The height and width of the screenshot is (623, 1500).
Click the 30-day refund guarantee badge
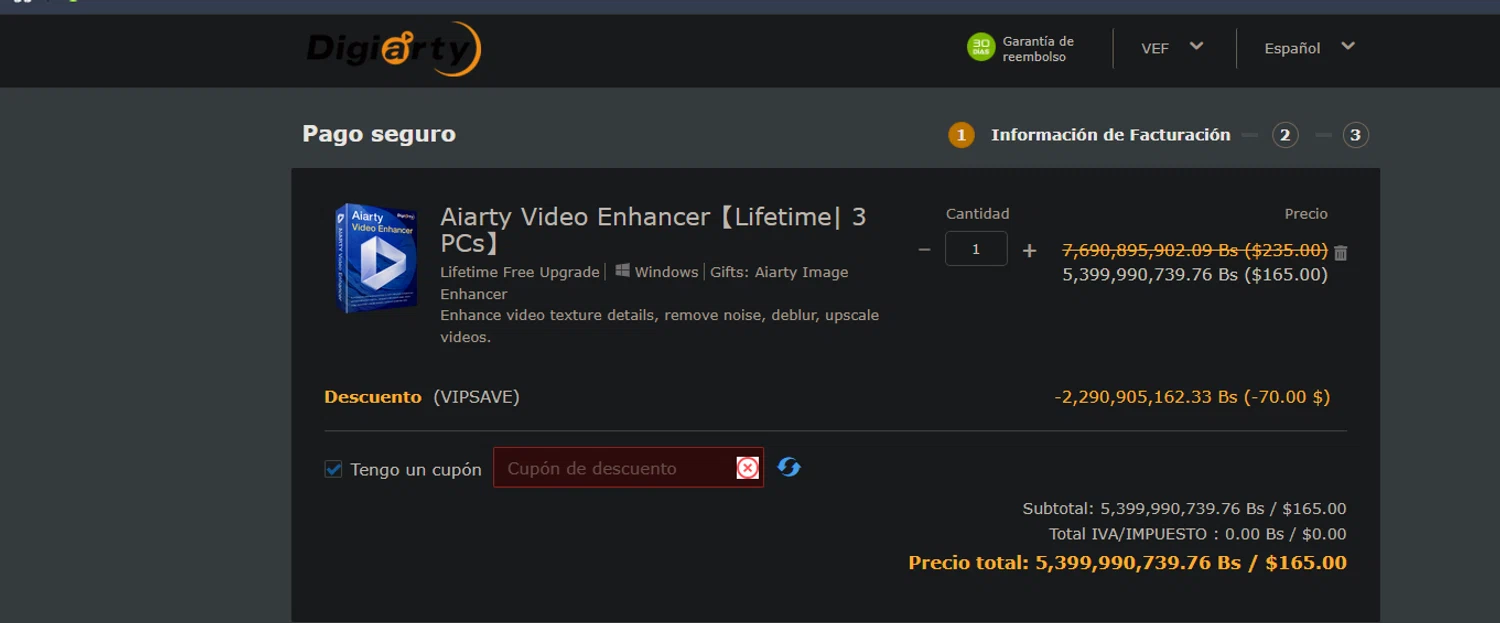1021,48
